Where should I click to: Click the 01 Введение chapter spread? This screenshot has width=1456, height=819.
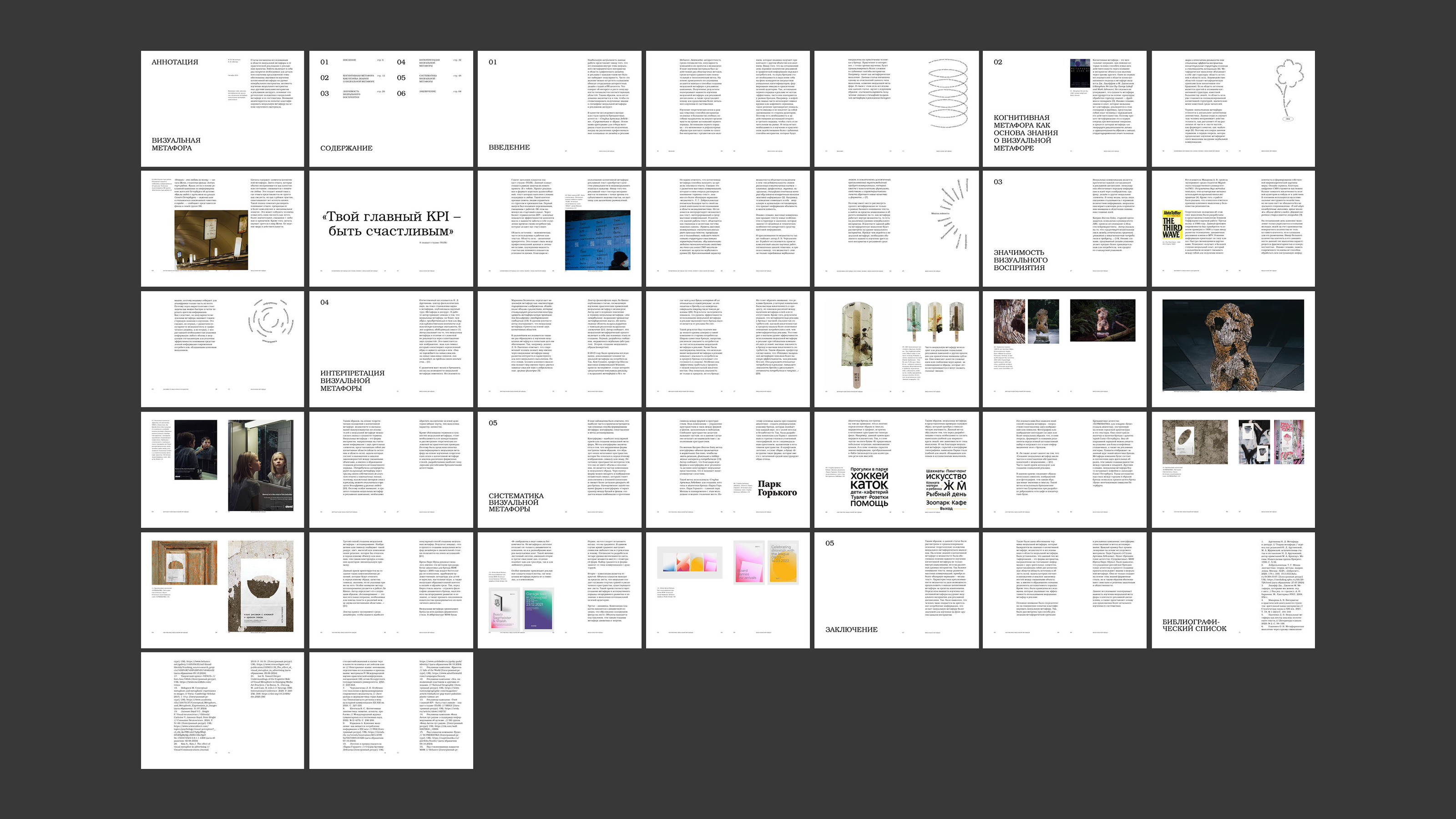click(x=559, y=109)
